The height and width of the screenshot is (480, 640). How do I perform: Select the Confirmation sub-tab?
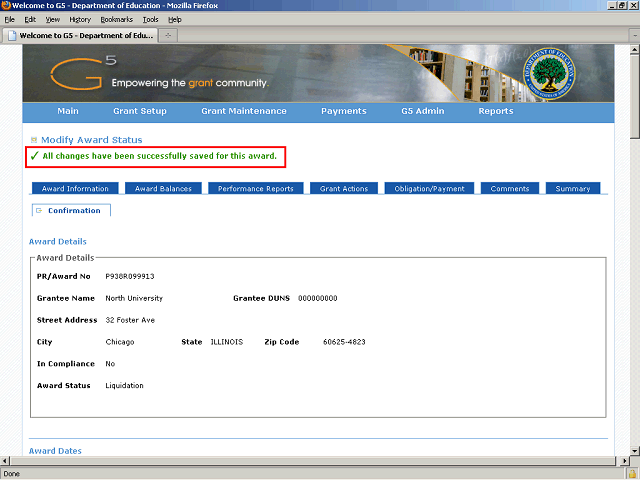point(71,210)
